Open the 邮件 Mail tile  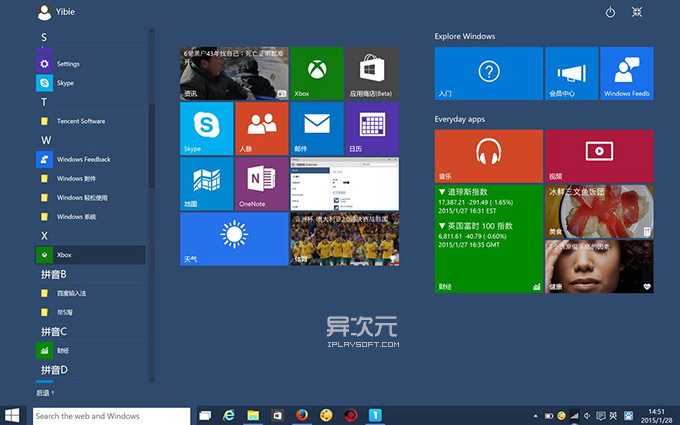point(317,128)
